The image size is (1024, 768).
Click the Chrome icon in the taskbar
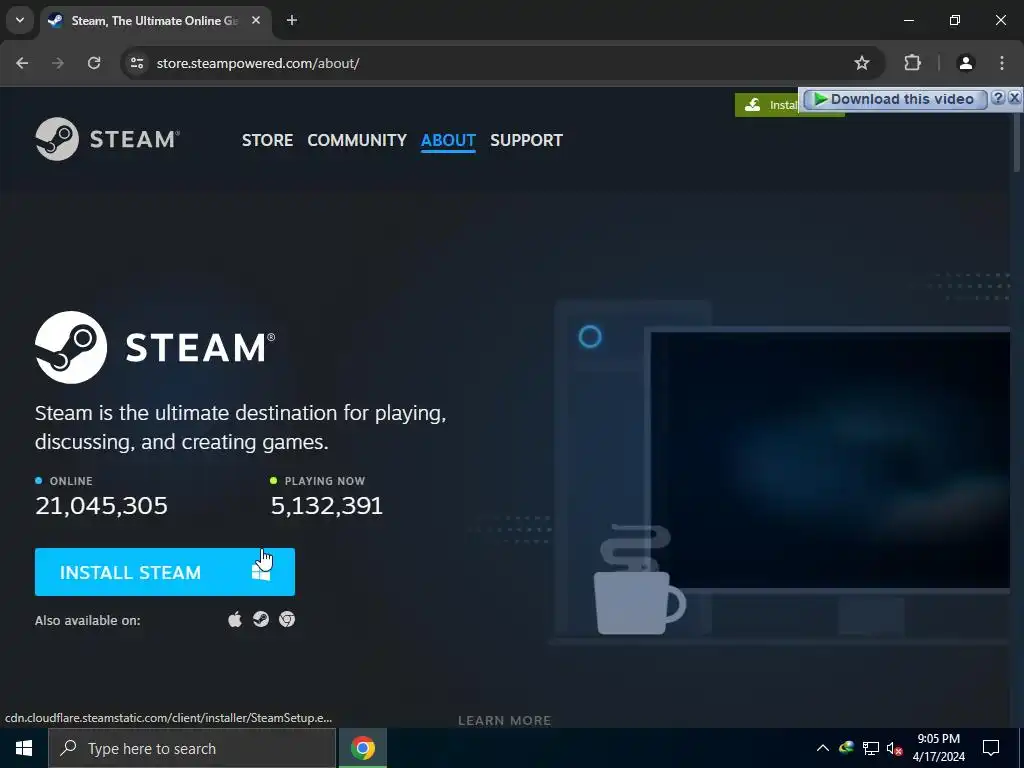click(362, 748)
